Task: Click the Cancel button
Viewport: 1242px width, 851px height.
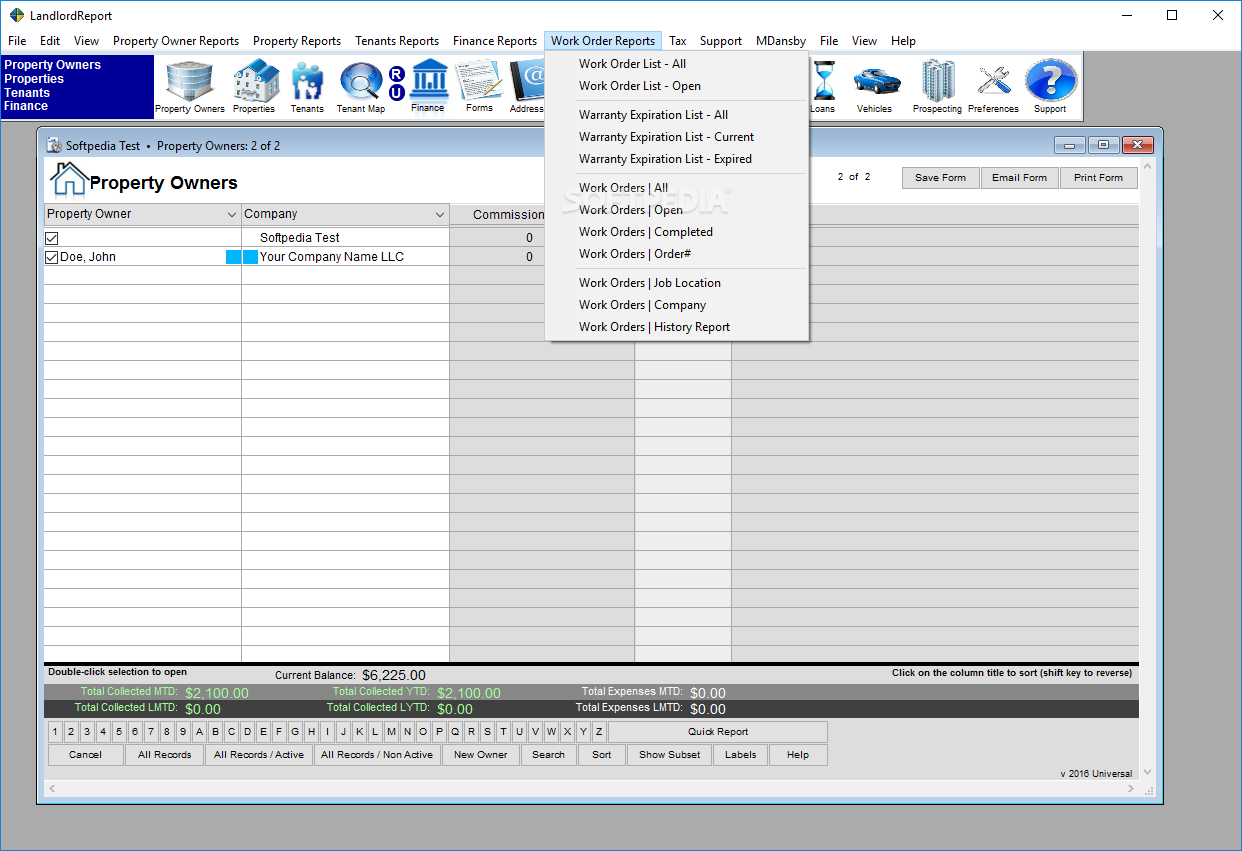Action: click(x=86, y=755)
